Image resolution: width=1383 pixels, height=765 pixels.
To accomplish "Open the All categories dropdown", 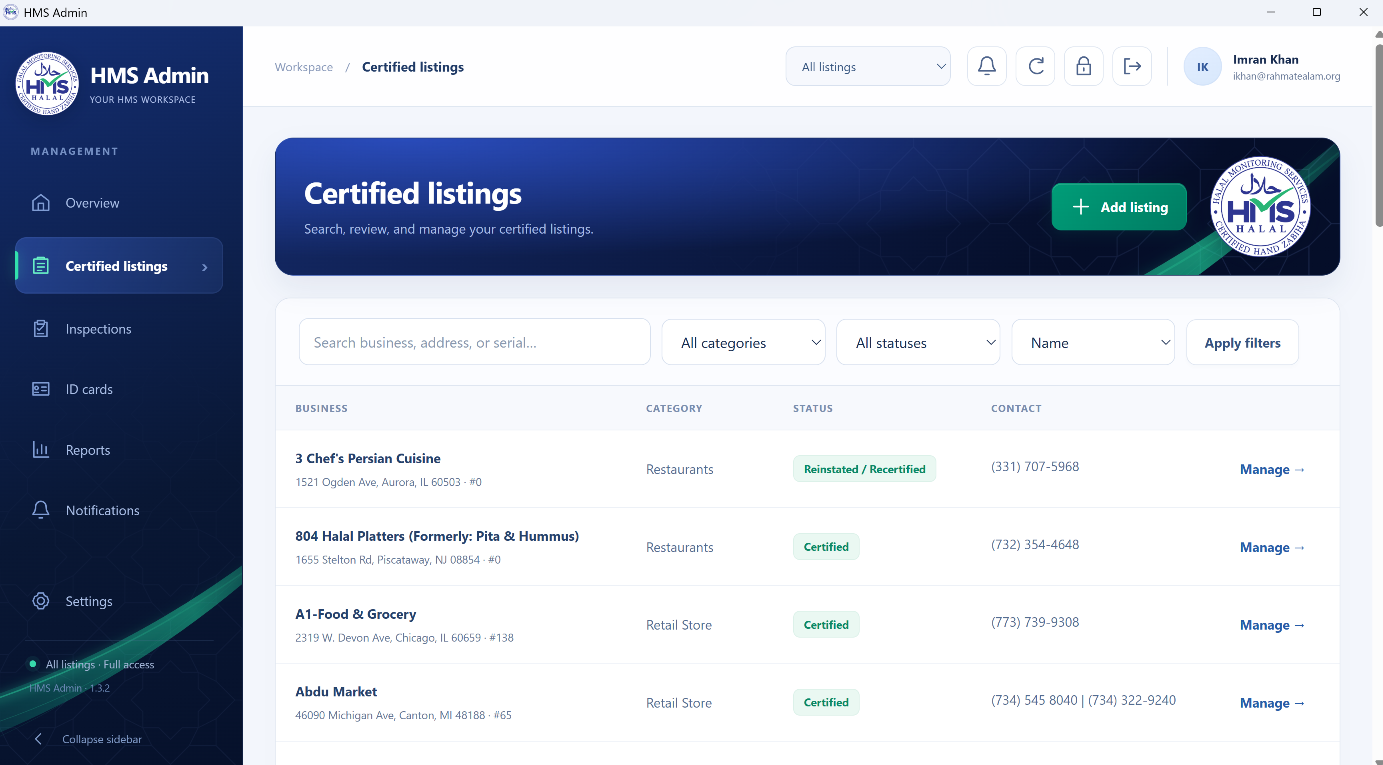I will pyautogui.click(x=744, y=342).
